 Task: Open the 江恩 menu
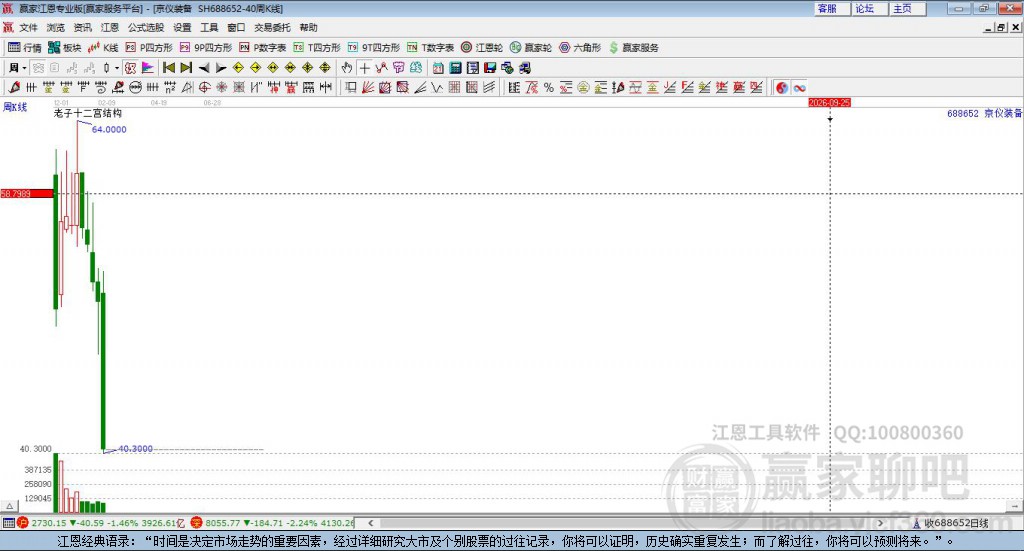(x=110, y=27)
